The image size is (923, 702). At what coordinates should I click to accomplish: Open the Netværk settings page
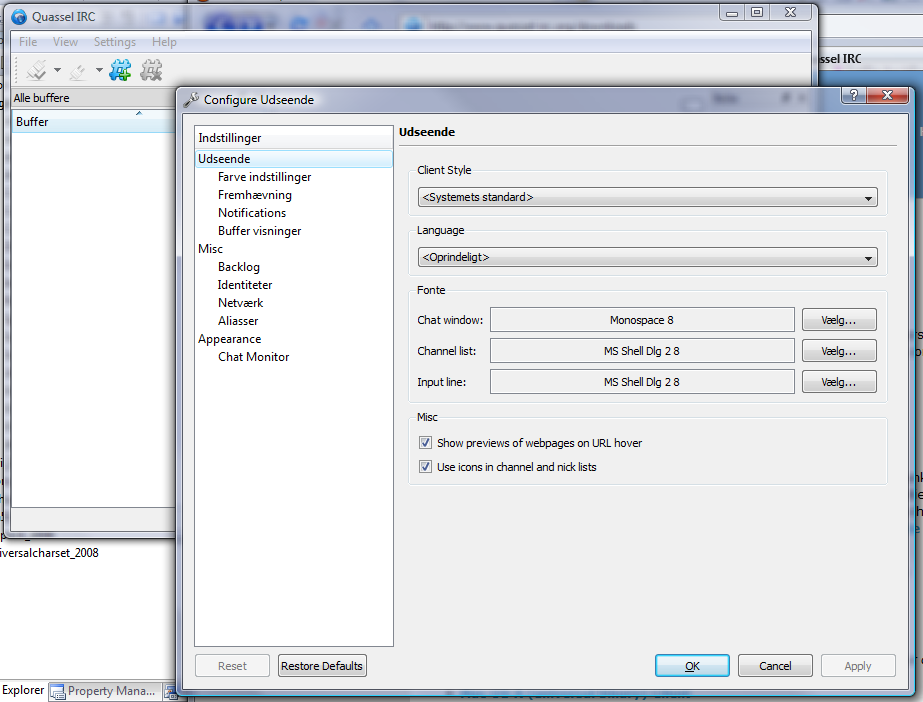click(x=240, y=303)
